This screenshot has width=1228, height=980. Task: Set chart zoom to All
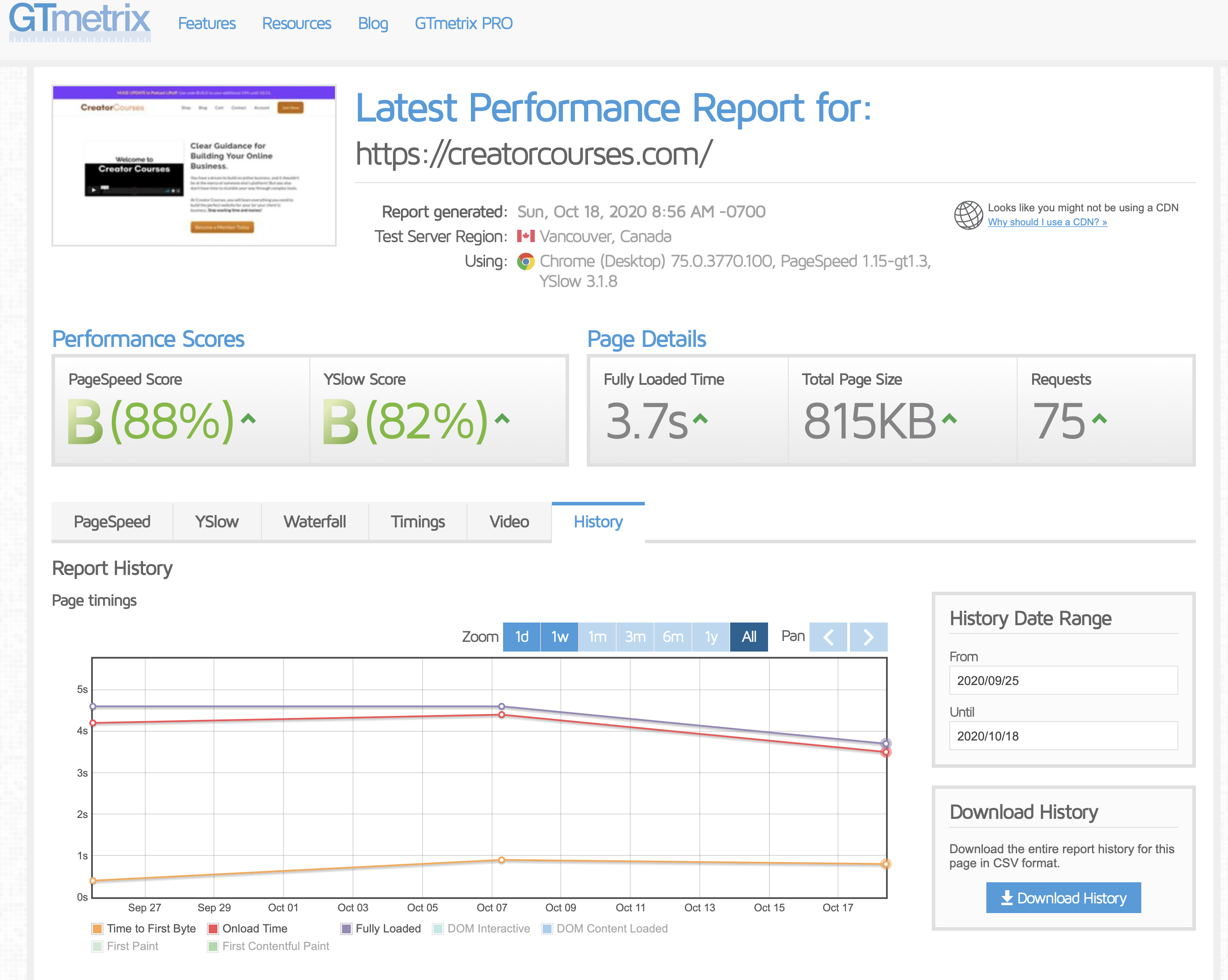[x=749, y=637]
